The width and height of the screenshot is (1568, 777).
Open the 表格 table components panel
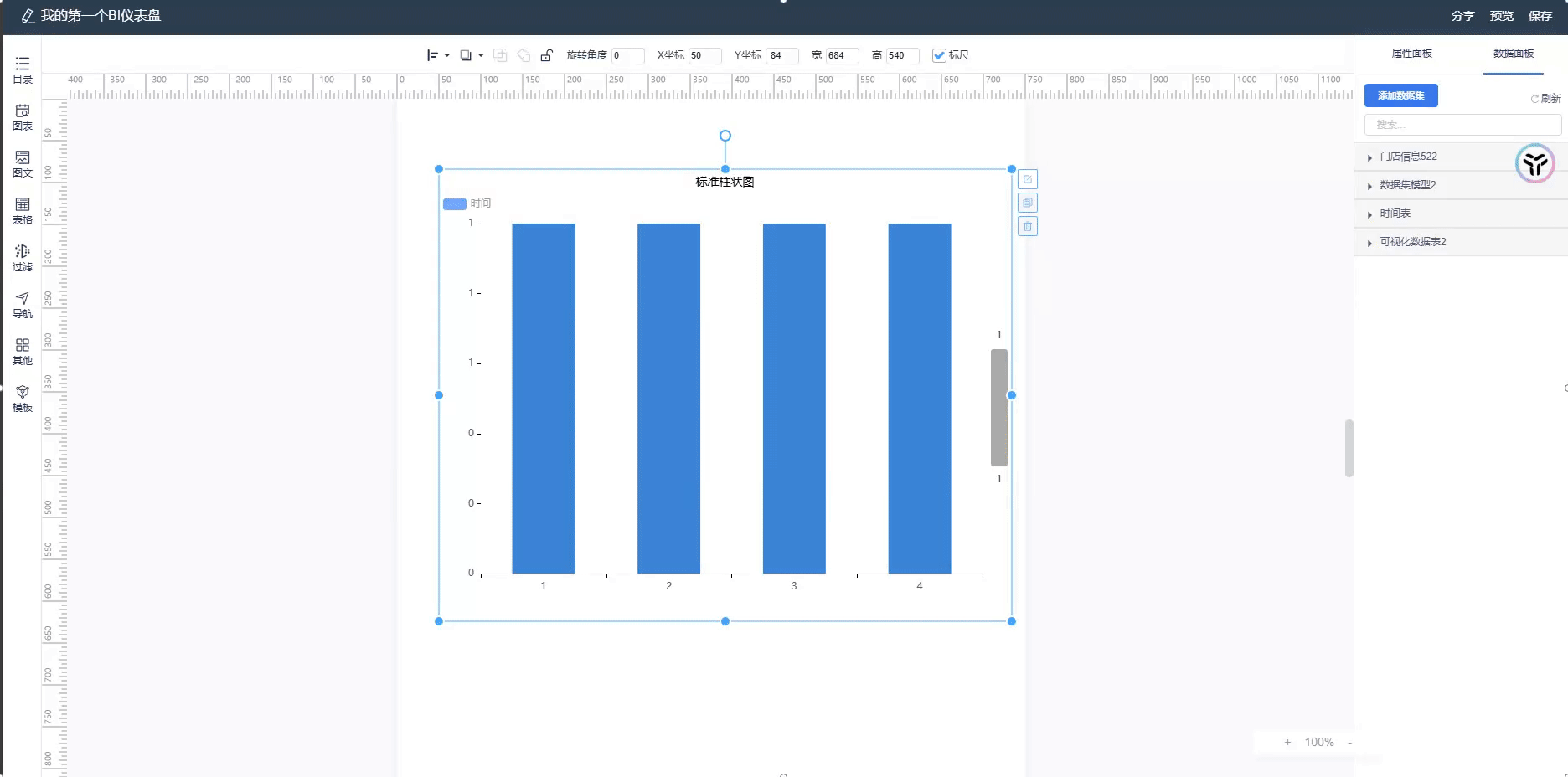23,211
